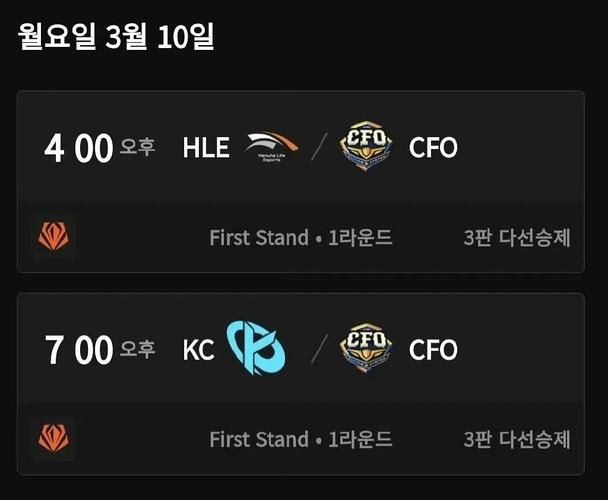Click the slash divider between KC and CFO
The image size is (608, 500).
point(318,349)
